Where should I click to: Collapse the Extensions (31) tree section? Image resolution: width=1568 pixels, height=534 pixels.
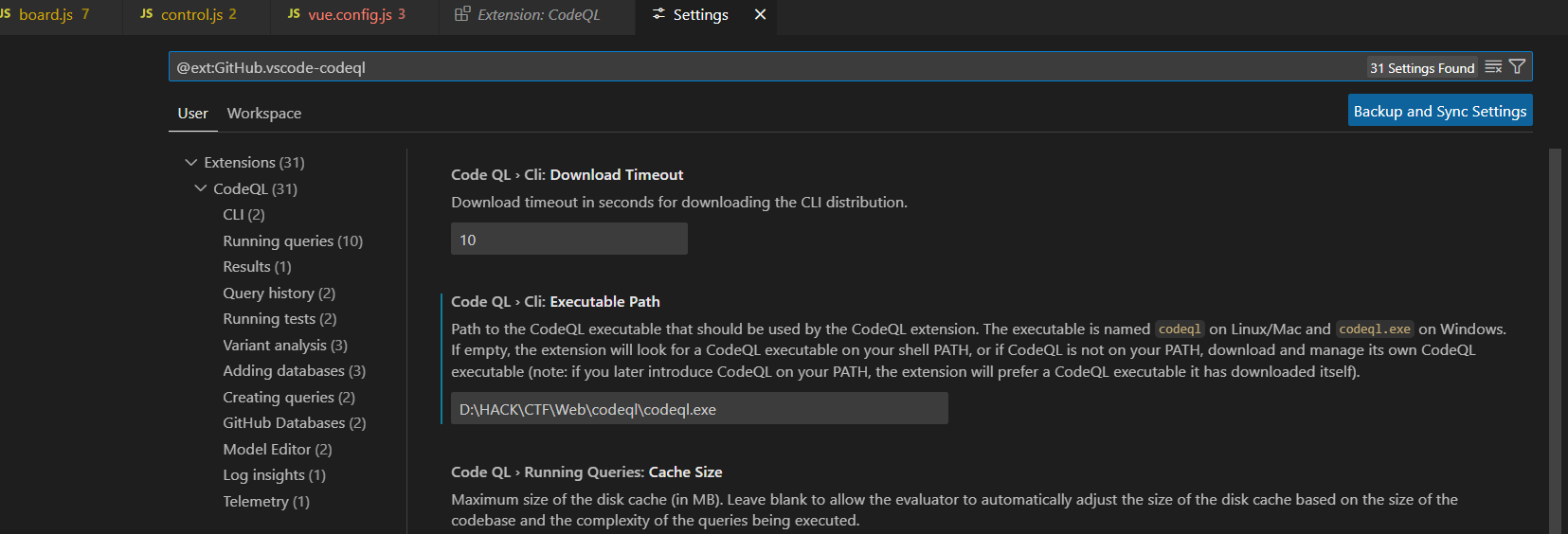click(x=191, y=163)
